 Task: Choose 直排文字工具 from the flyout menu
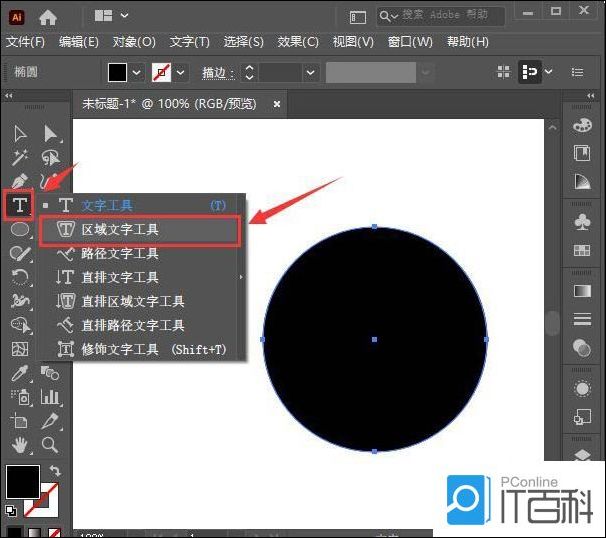(141, 277)
